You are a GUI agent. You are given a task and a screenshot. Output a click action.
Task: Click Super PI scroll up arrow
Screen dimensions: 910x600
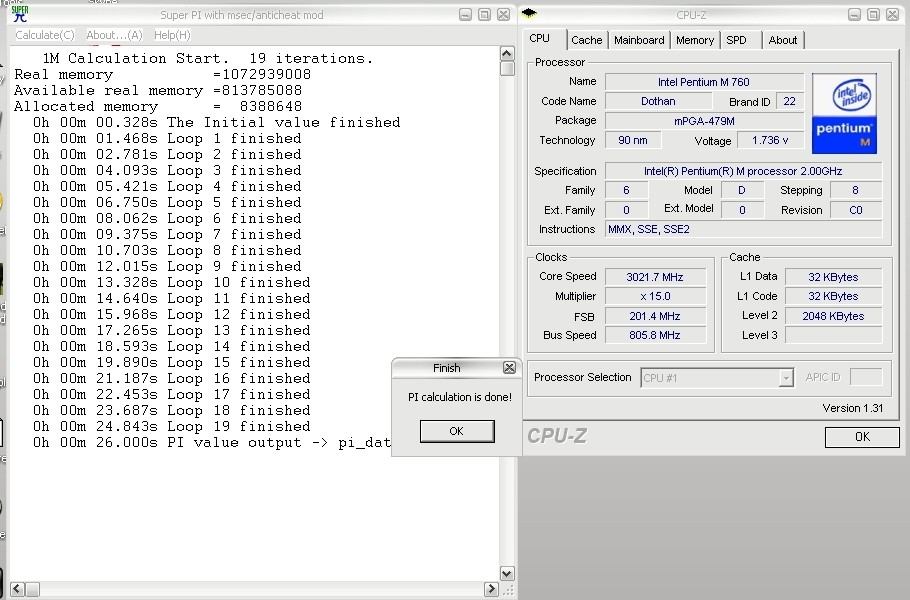pyautogui.click(x=507, y=53)
